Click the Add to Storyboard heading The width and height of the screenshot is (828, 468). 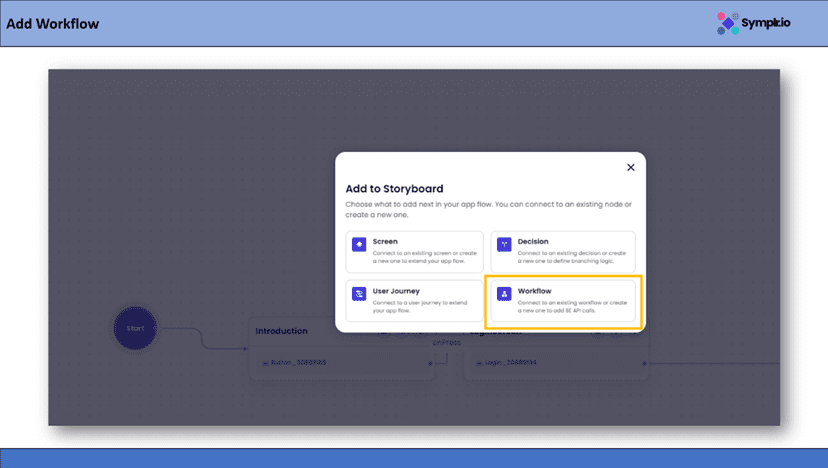pyautogui.click(x=394, y=188)
